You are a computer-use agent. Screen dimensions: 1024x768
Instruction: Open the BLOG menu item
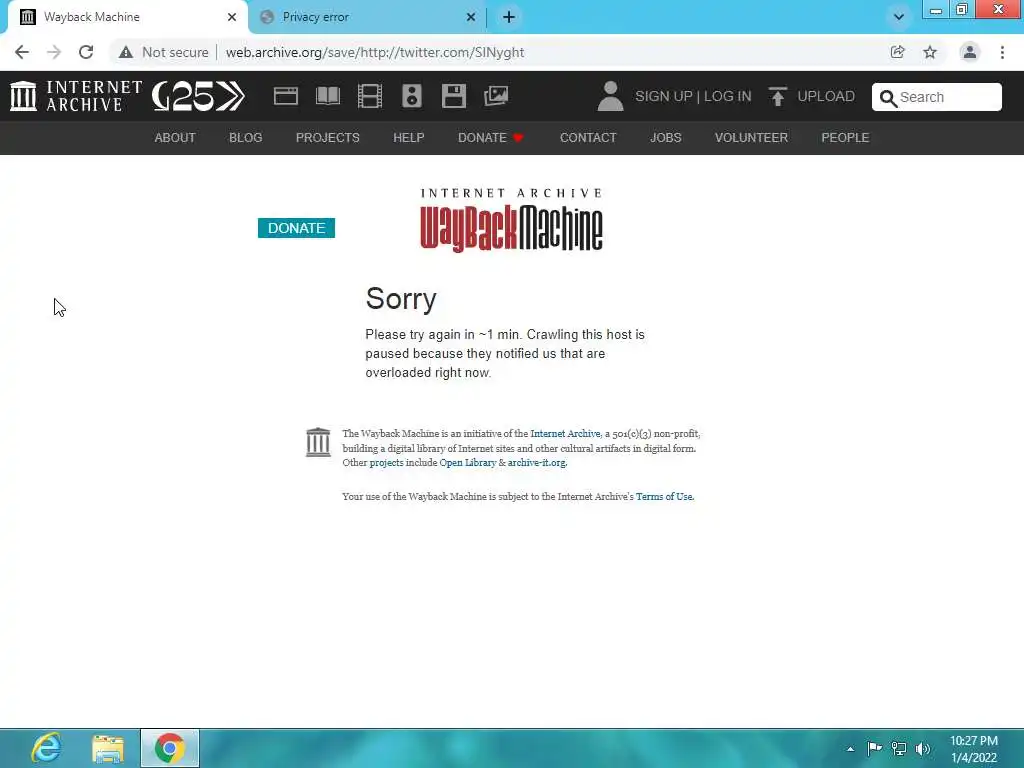click(246, 138)
